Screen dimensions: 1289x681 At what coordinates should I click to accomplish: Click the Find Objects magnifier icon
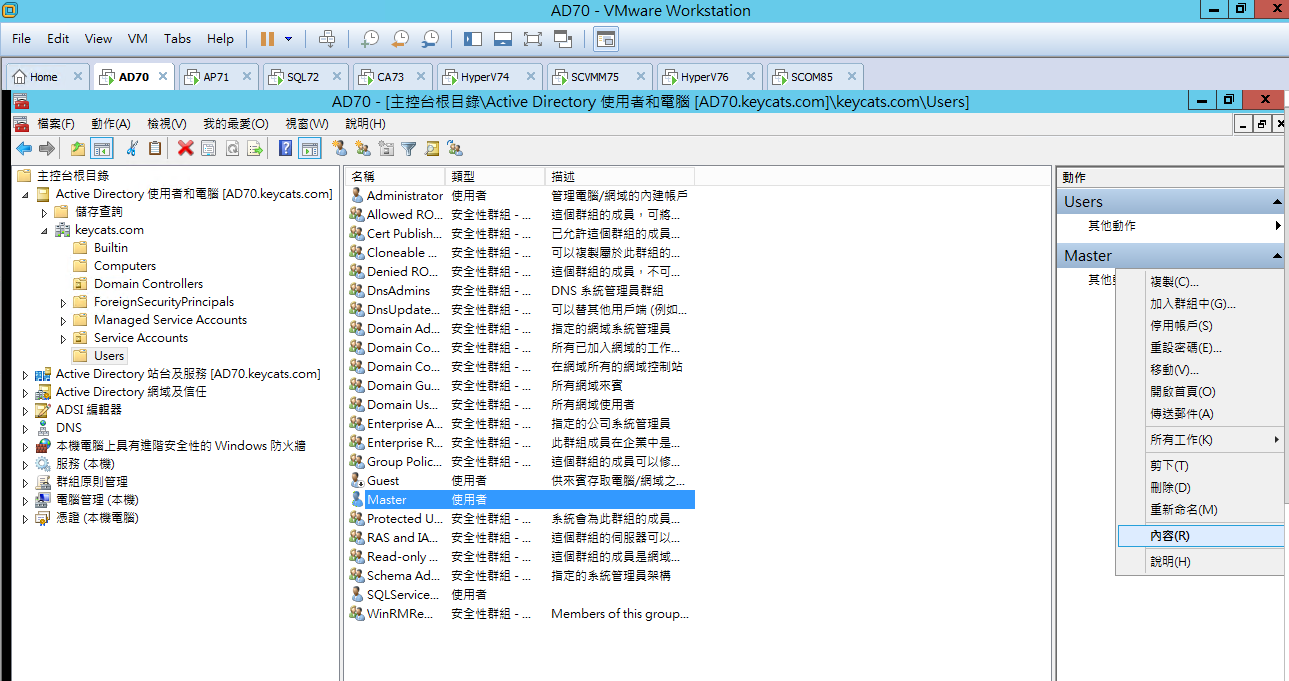(x=432, y=148)
